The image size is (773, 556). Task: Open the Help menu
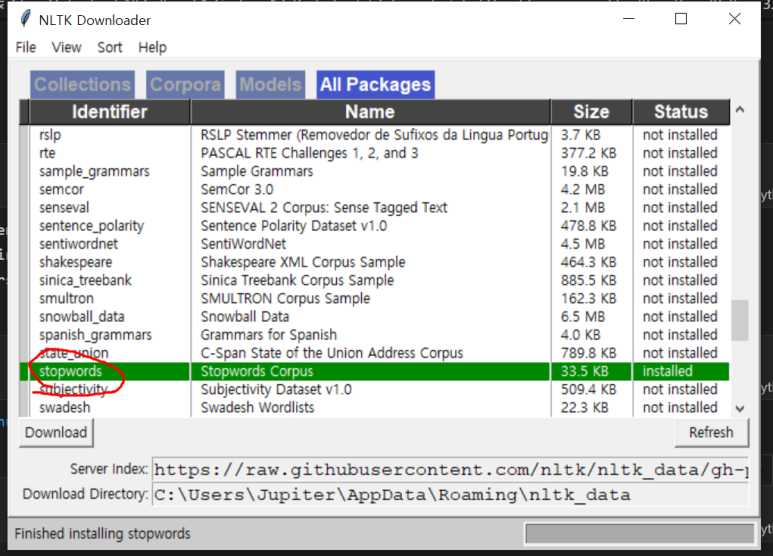(x=152, y=47)
